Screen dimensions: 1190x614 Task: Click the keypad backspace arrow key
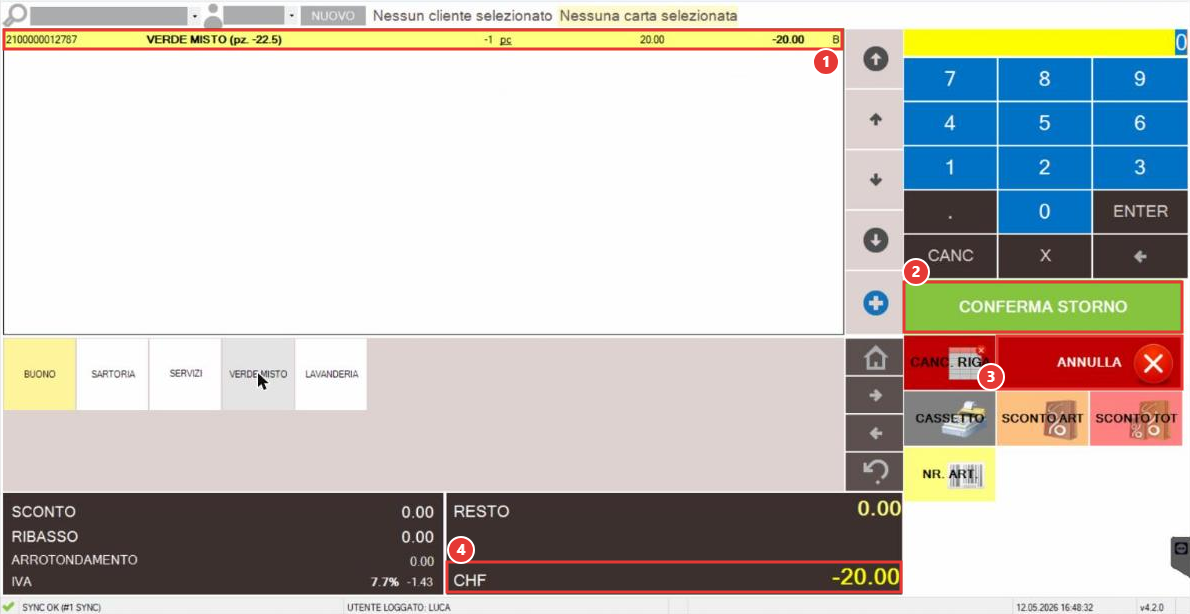tap(1140, 256)
